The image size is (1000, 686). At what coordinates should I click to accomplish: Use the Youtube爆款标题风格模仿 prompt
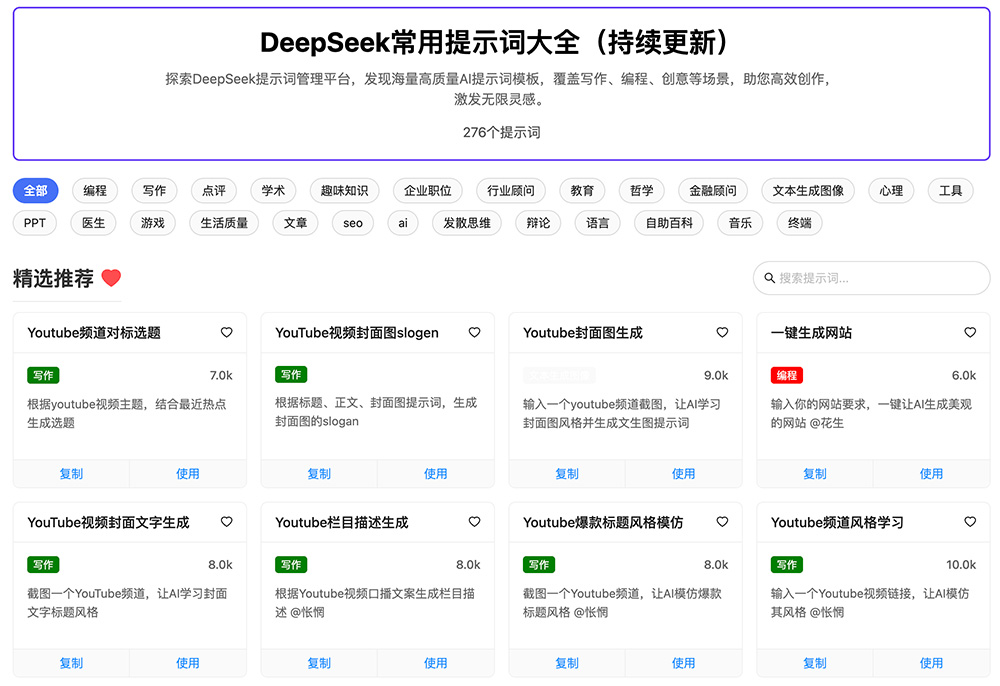click(x=683, y=663)
